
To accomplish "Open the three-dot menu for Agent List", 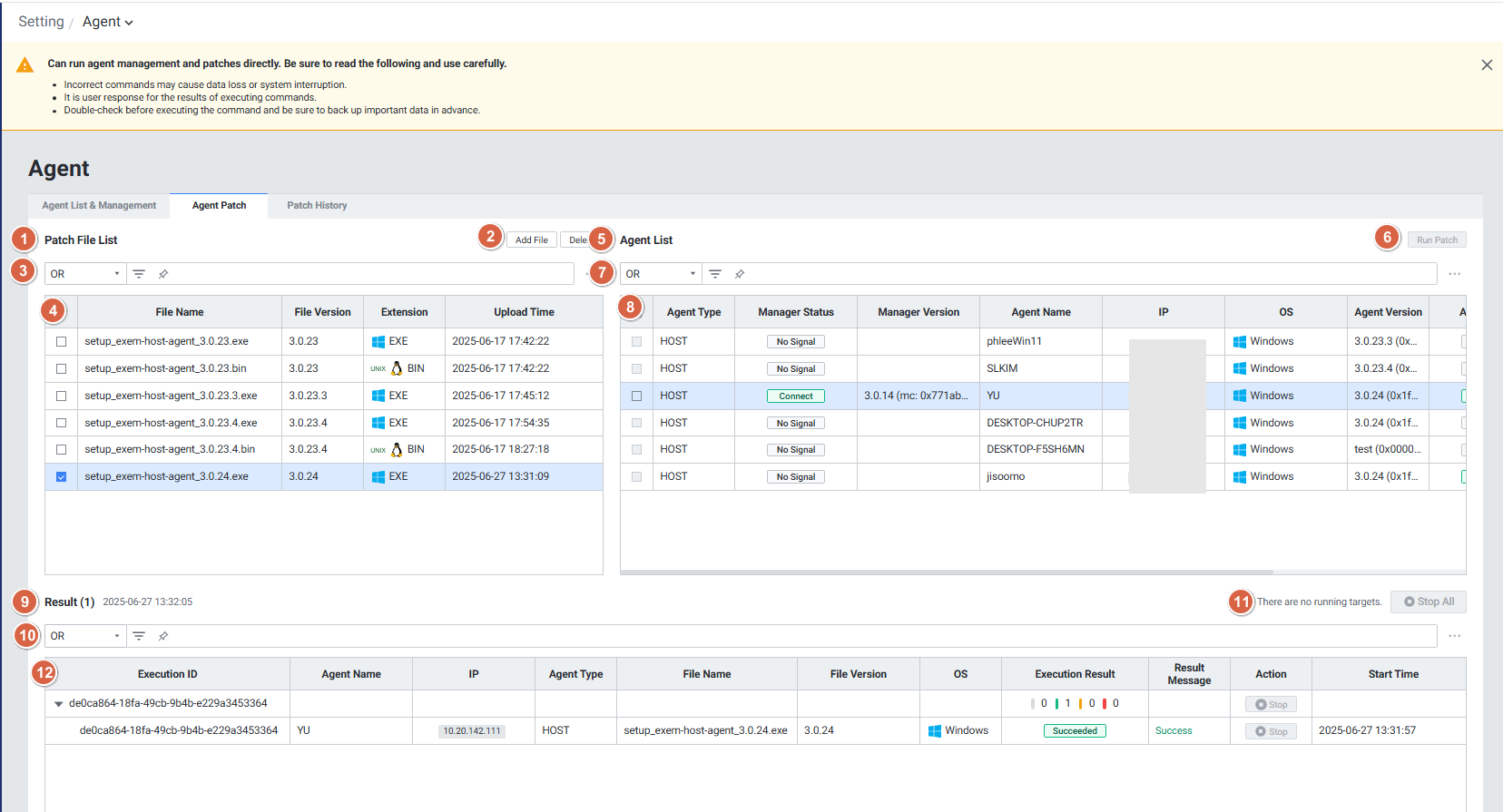I will pos(1455,274).
